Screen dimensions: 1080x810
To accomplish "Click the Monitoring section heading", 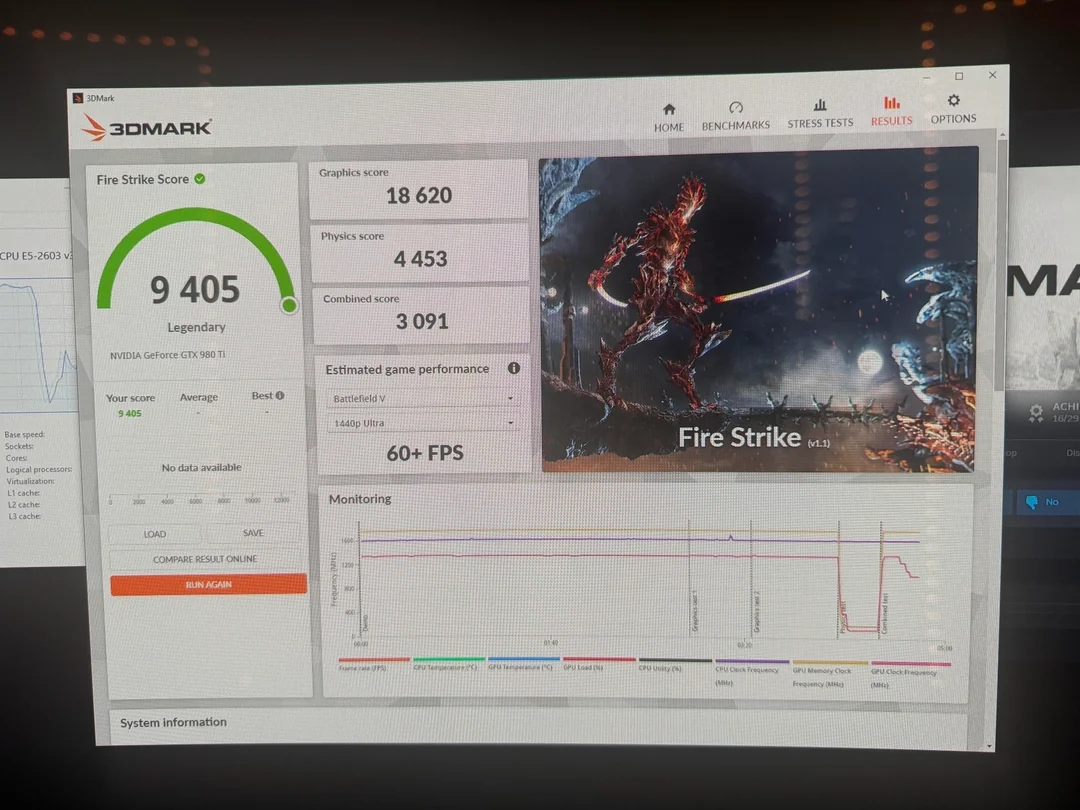I will 360,499.
